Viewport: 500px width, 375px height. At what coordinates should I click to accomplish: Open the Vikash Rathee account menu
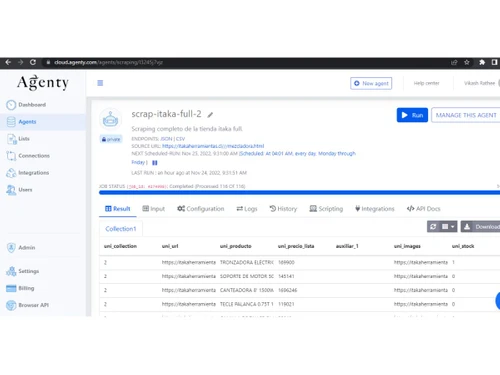point(480,83)
